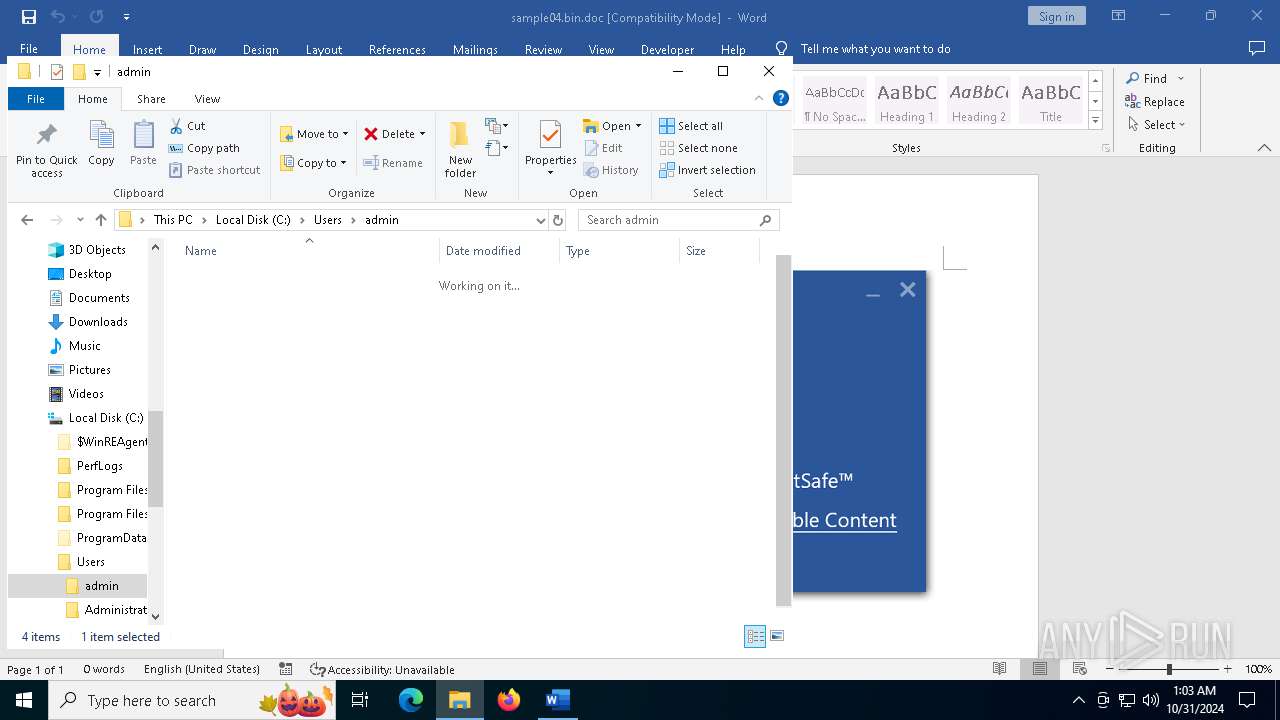Image resolution: width=1280 pixels, height=720 pixels.
Task: Open Word Developer tab
Action: pos(667,49)
